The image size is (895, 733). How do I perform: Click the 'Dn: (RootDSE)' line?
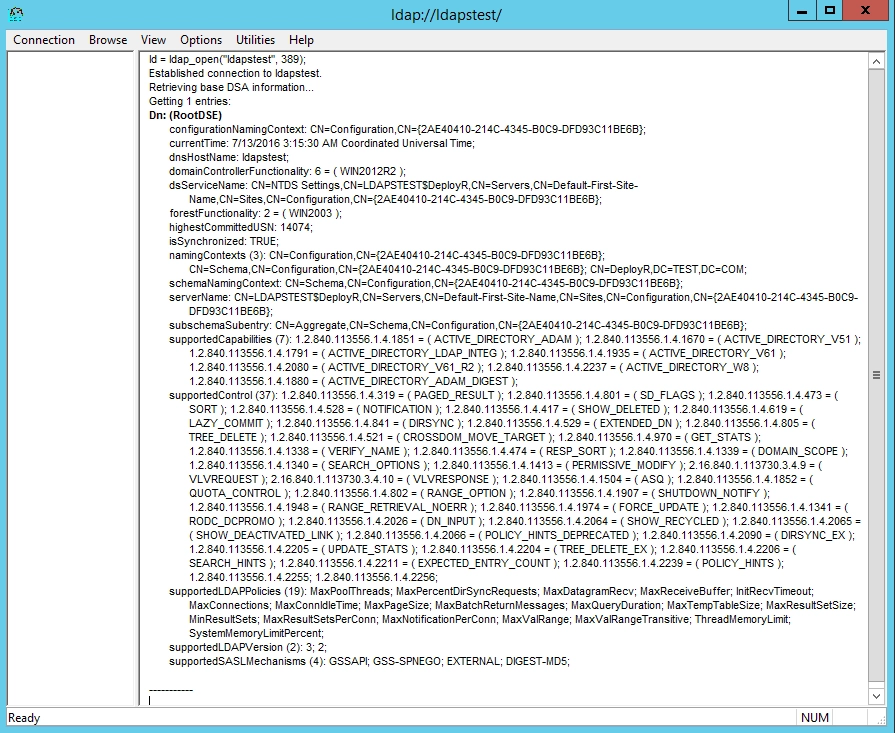(x=186, y=115)
